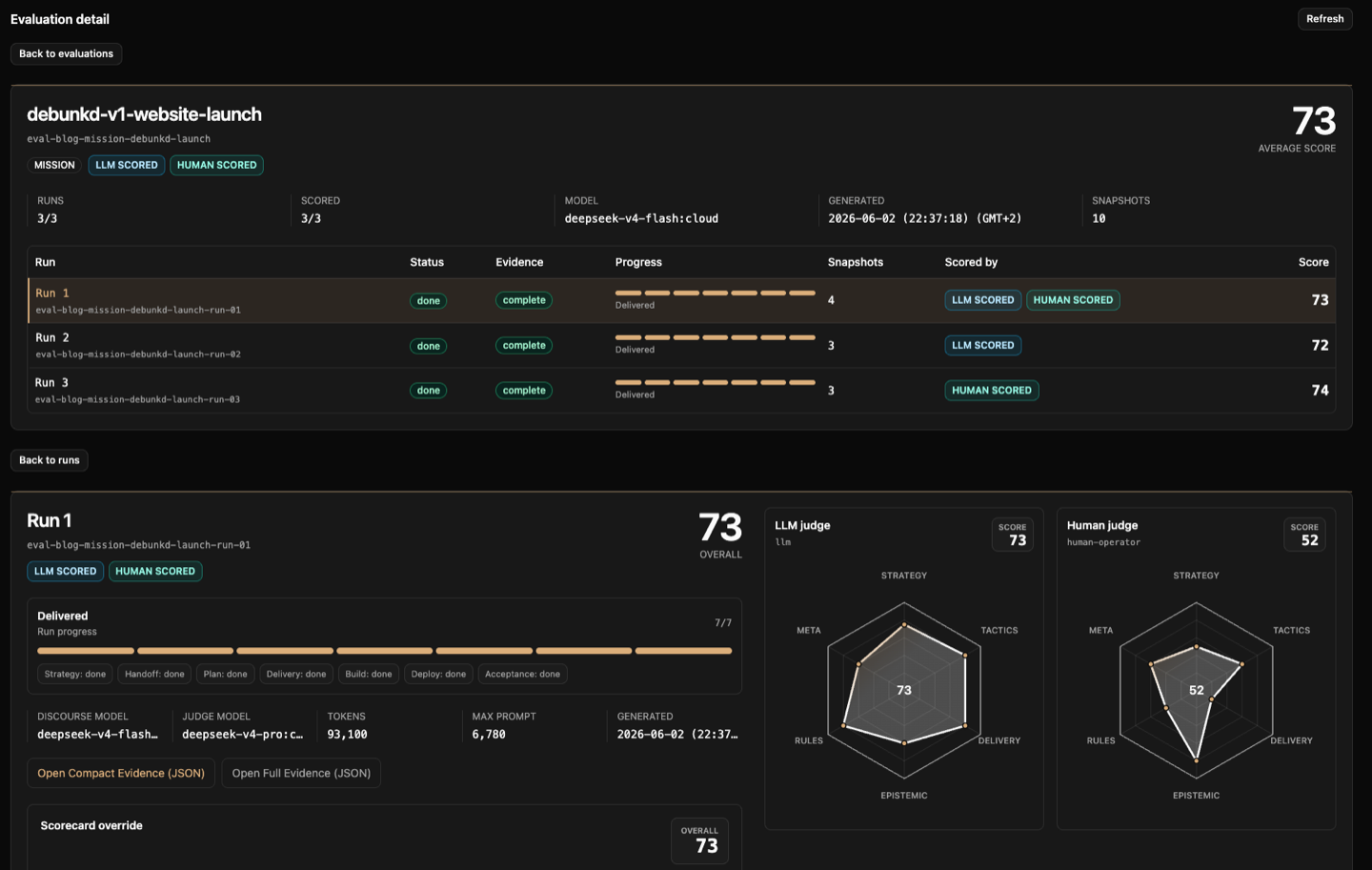This screenshot has height=870, width=1372.
Task: Click score 72 in Run 2 row
Action: coord(1320,345)
